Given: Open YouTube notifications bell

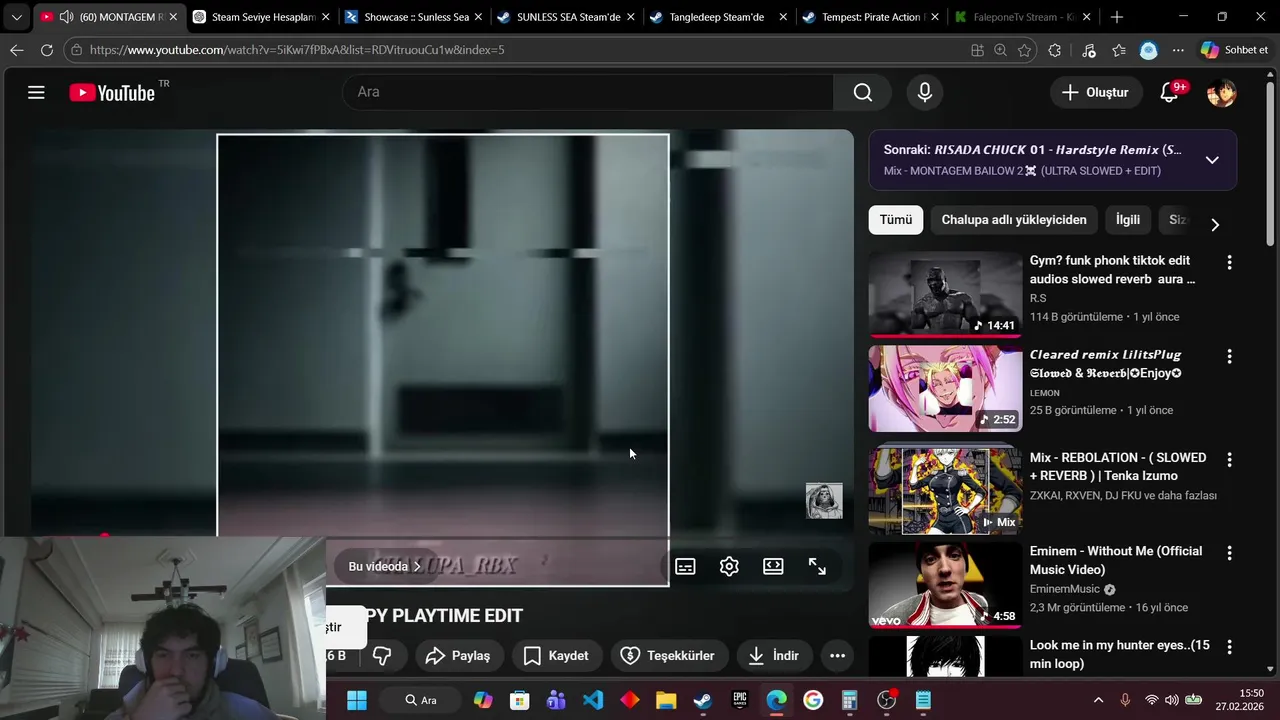Looking at the screenshot, I should click(1169, 92).
